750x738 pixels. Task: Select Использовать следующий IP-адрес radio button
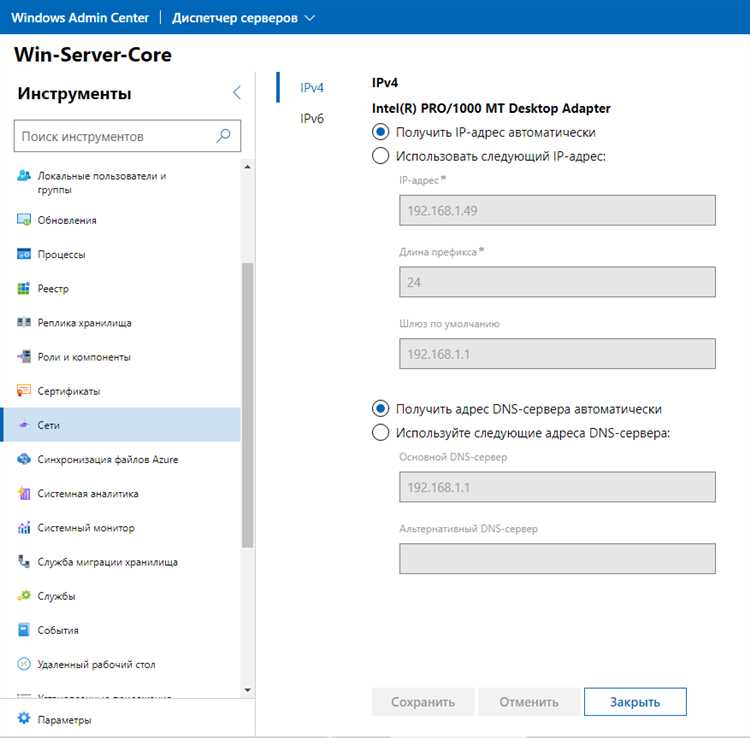point(380,156)
